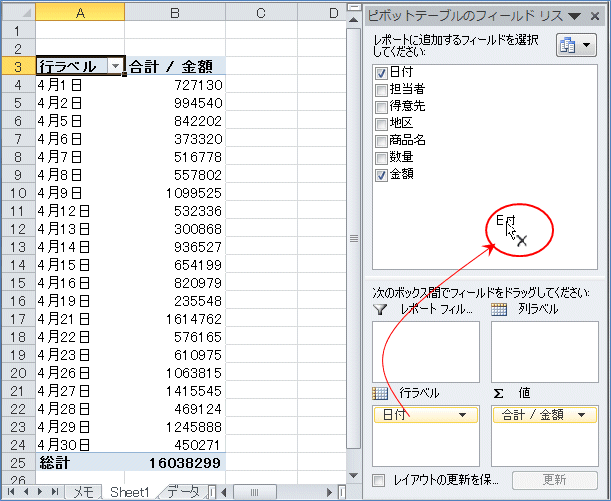
Task: Select row 3 header
Action: (18, 66)
